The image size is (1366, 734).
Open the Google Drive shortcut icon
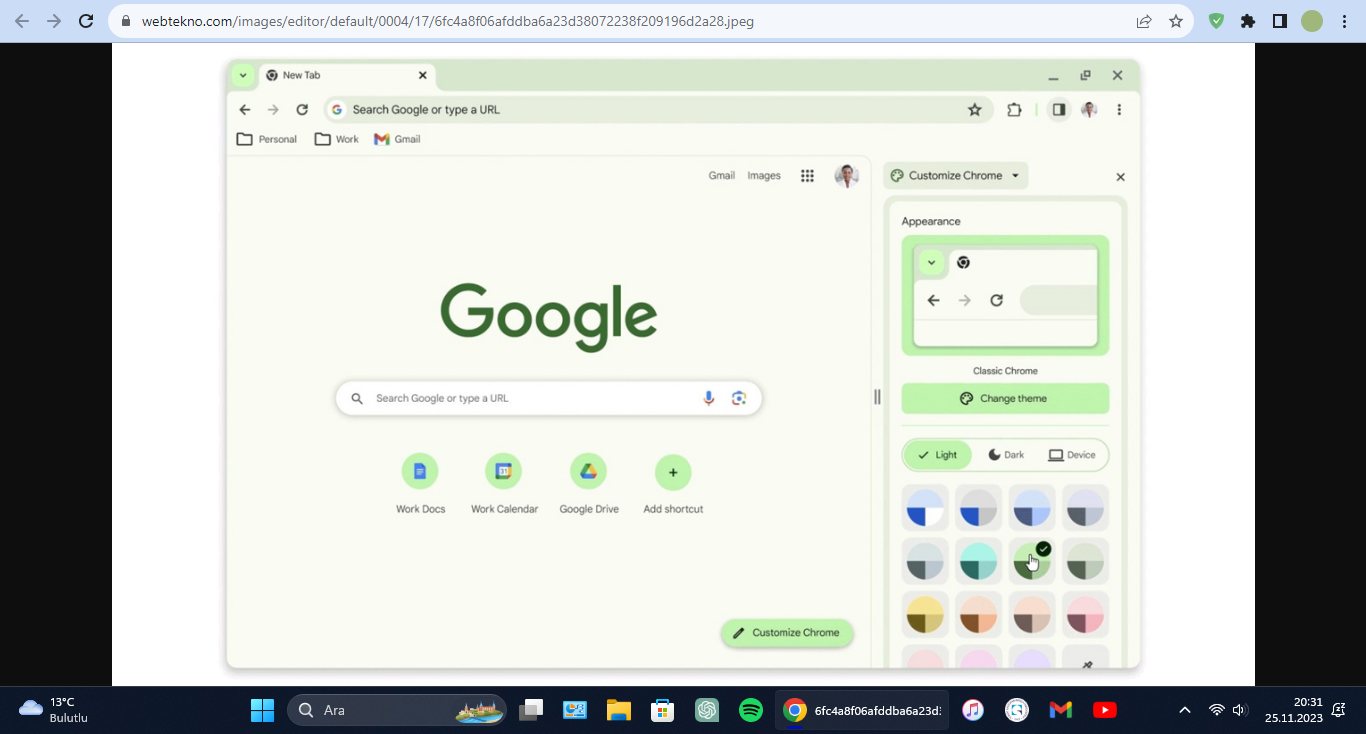point(589,472)
